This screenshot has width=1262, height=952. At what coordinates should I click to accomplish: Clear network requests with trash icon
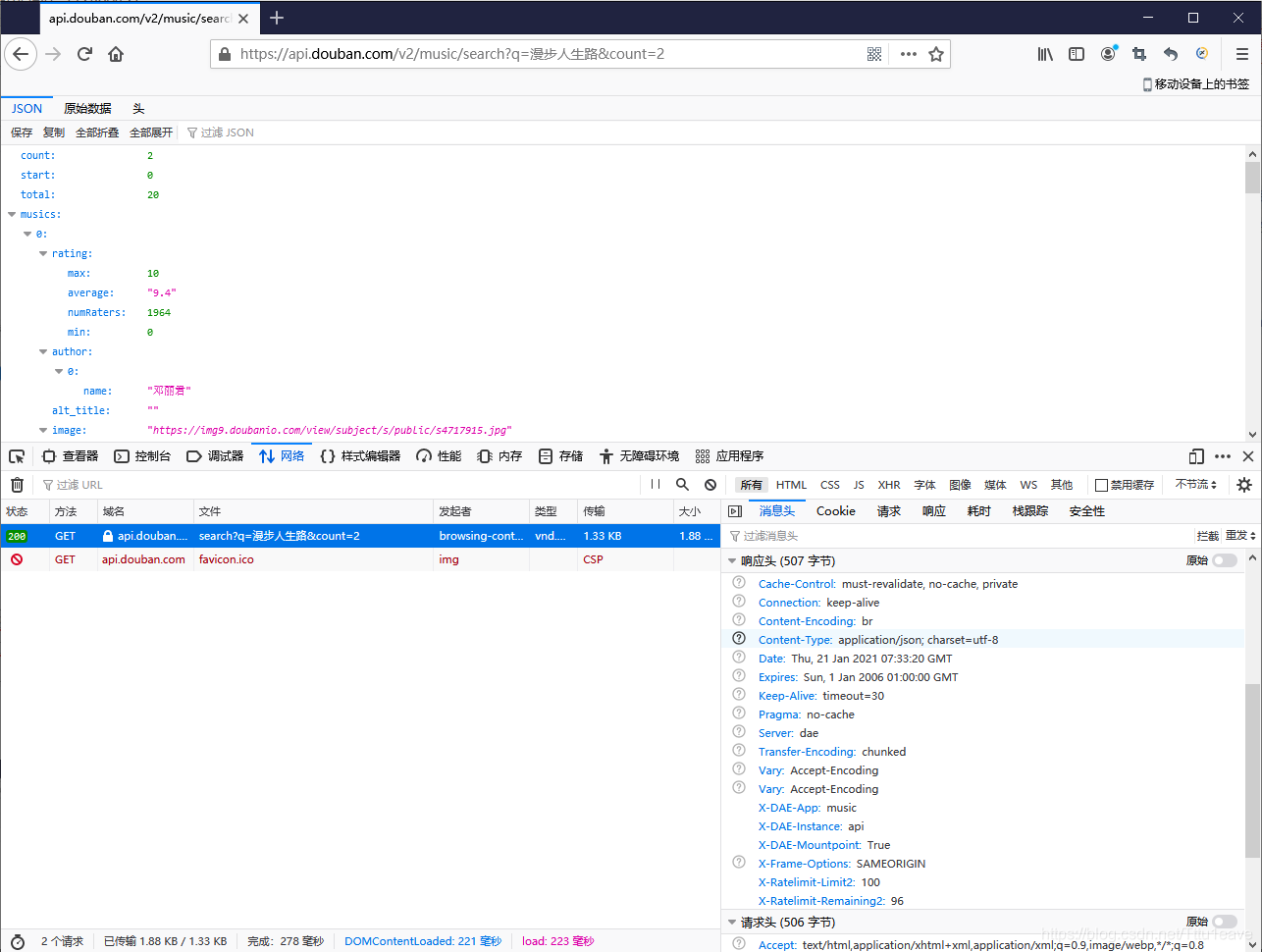point(17,485)
